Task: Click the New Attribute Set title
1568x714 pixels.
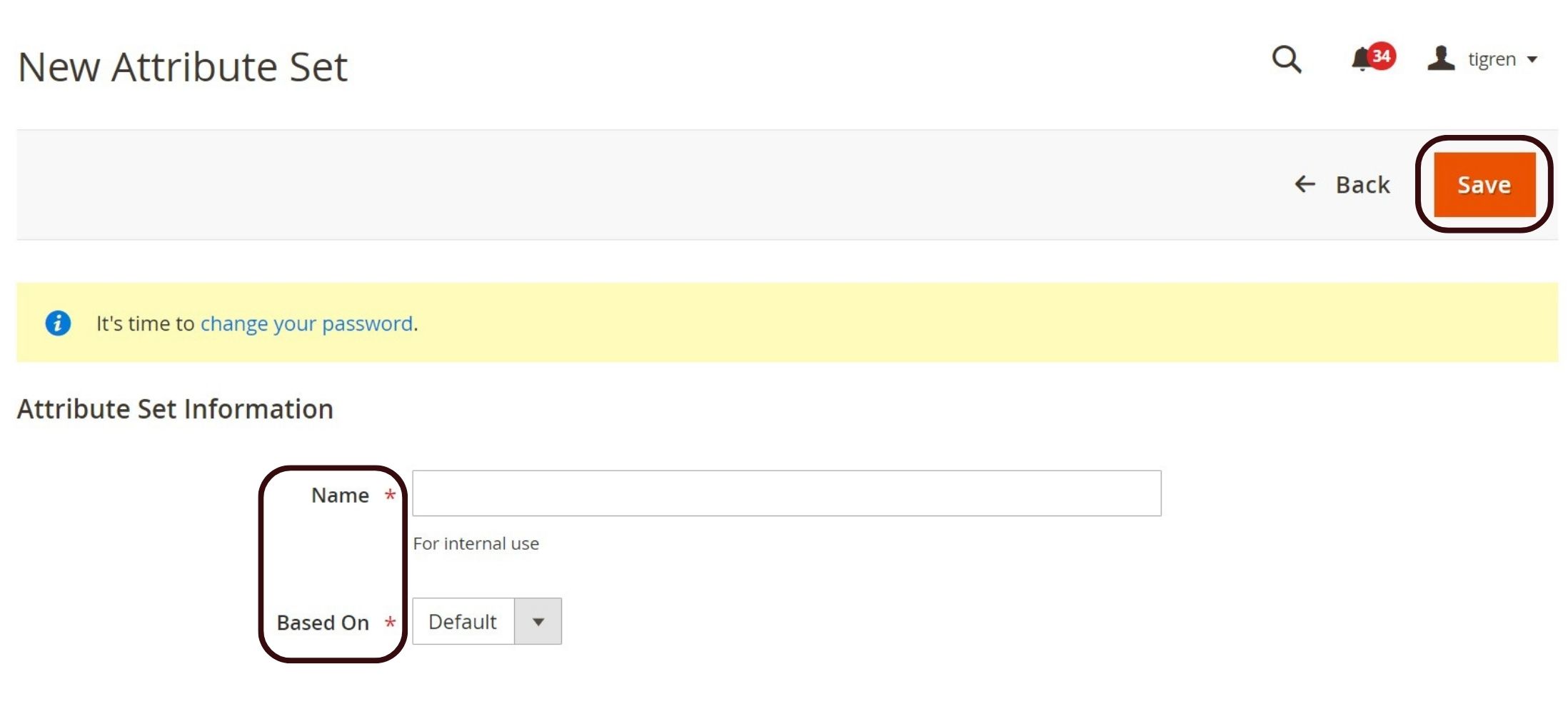Action: [x=183, y=67]
